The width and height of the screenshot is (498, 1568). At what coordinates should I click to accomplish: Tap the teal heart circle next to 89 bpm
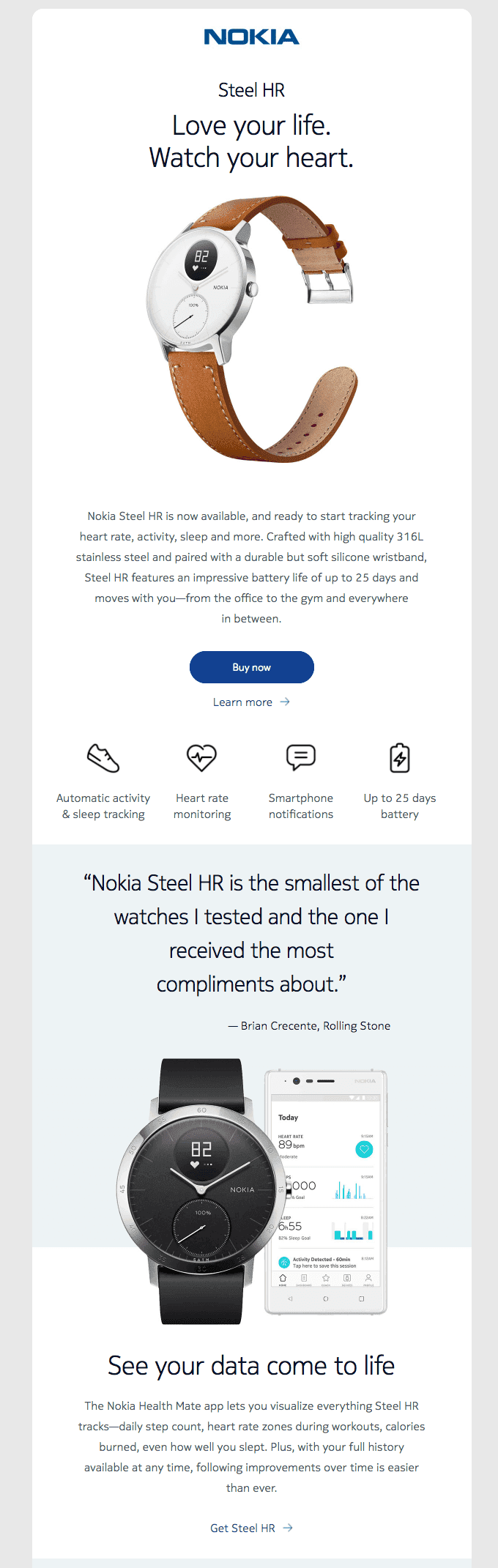(364, 1150)
